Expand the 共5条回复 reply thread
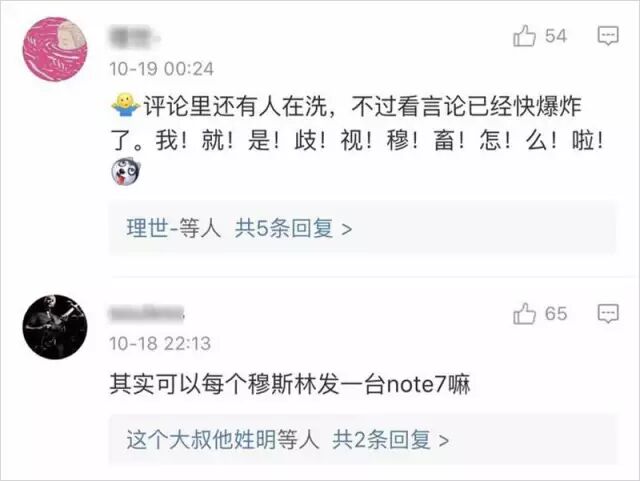This screenshot has width=640, height=481. point(293,228)
